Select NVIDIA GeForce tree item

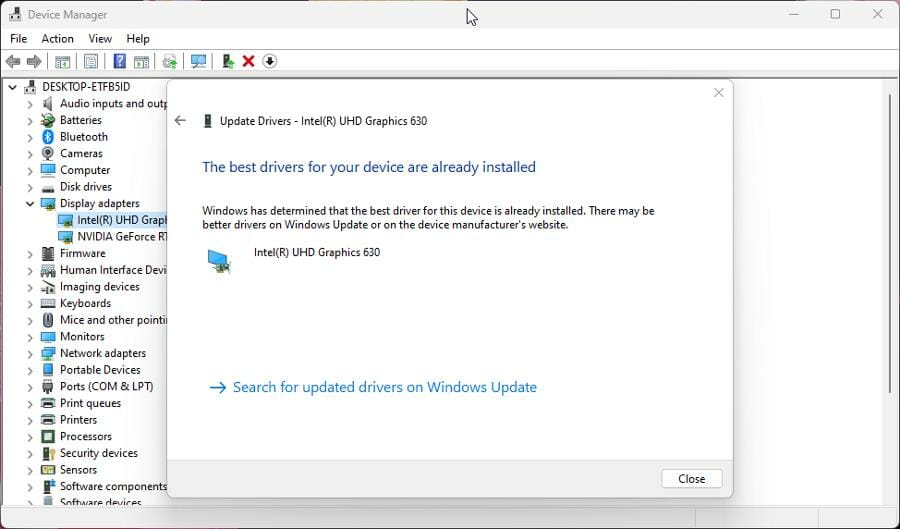pos(112,237)
